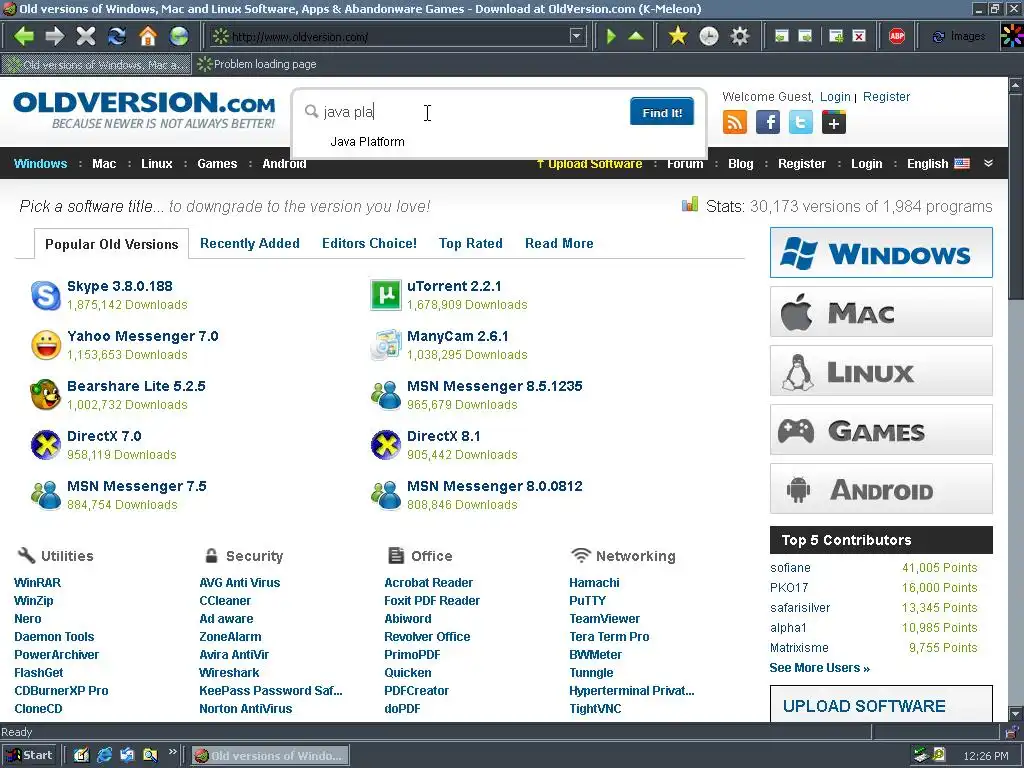Toggle Images loading in the toolbar
This screenshot has height=768, width=1024.
pos(959,37)
